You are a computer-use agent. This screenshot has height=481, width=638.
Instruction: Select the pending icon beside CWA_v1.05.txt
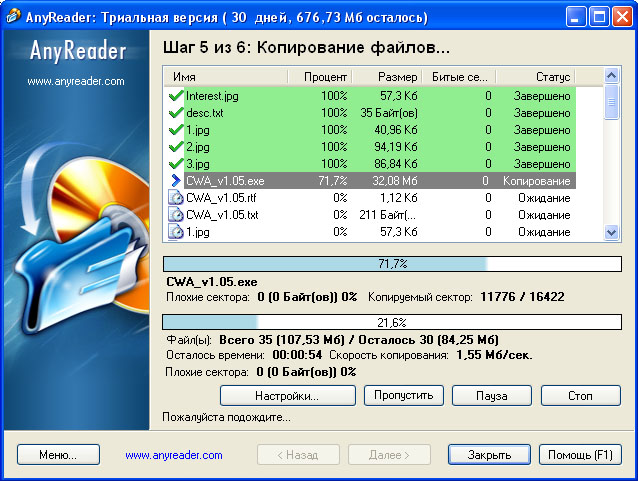click(x=176, y=215)
